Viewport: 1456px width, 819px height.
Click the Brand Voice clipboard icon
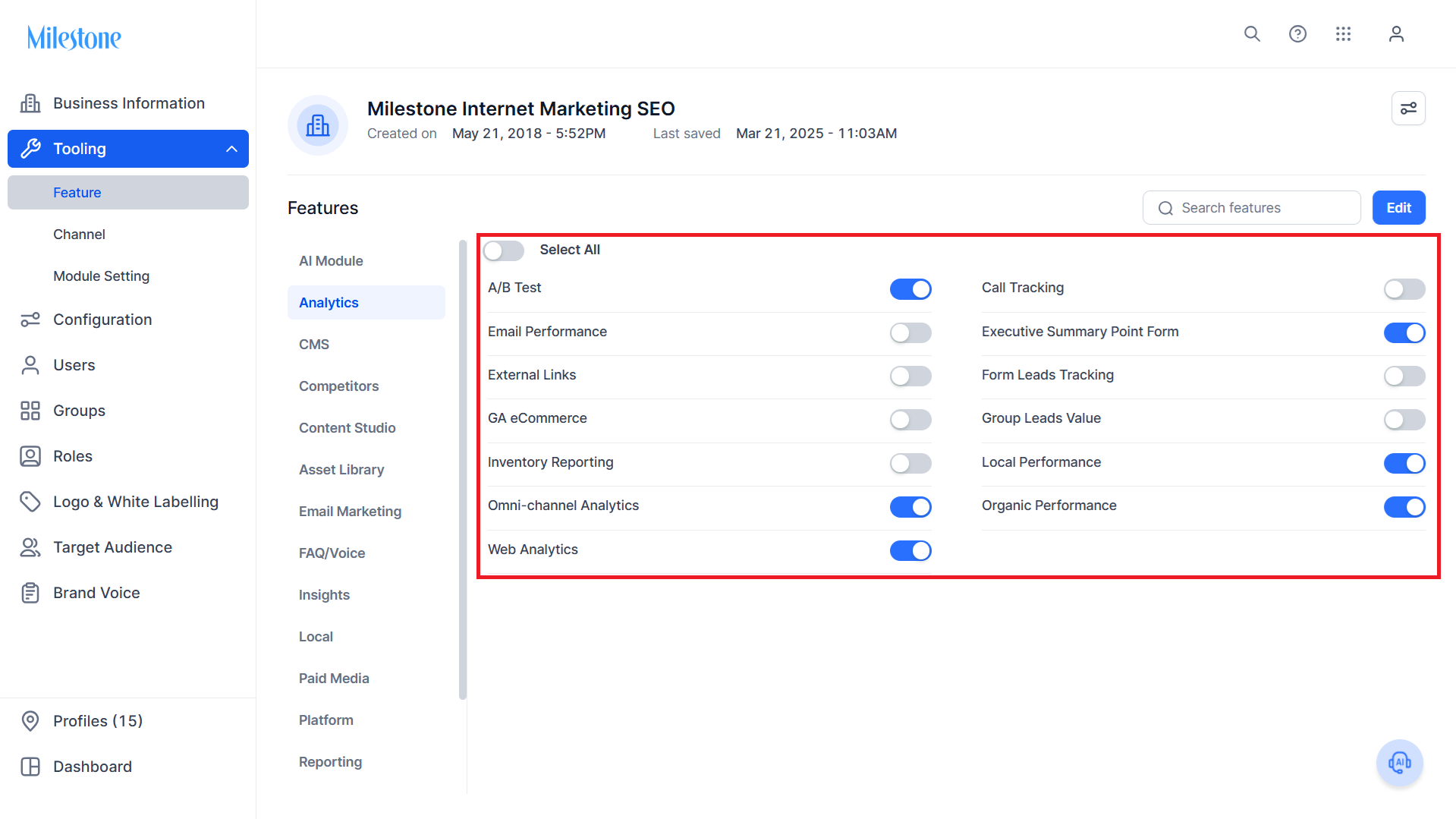click(x=30, y=593)
